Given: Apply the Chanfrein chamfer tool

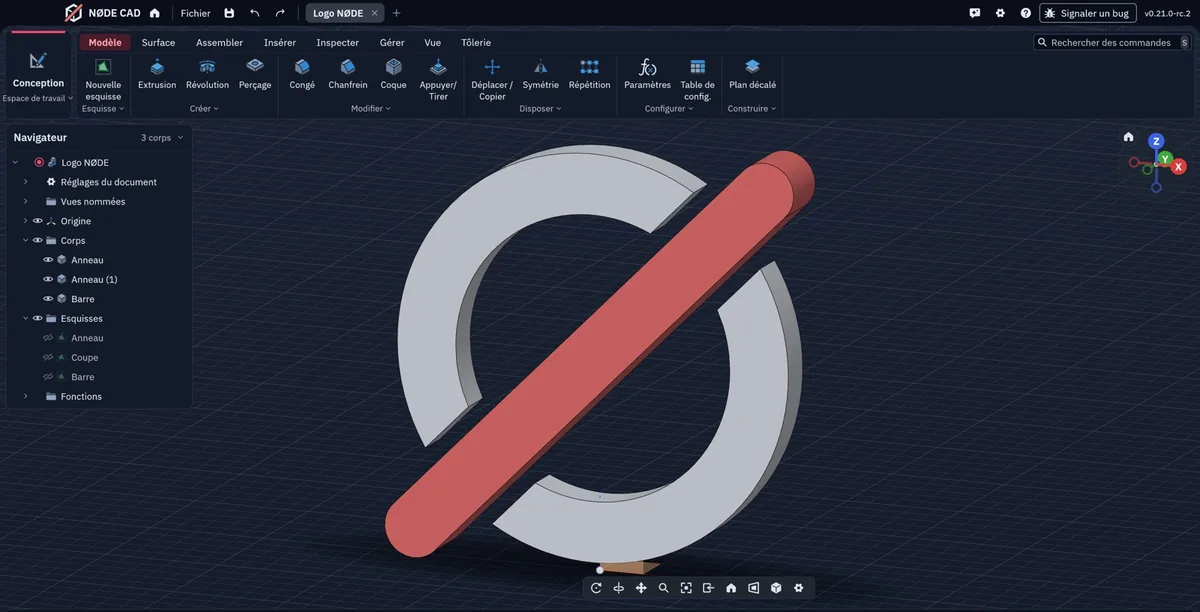Looking at the screenshot, I should point(348,74).
